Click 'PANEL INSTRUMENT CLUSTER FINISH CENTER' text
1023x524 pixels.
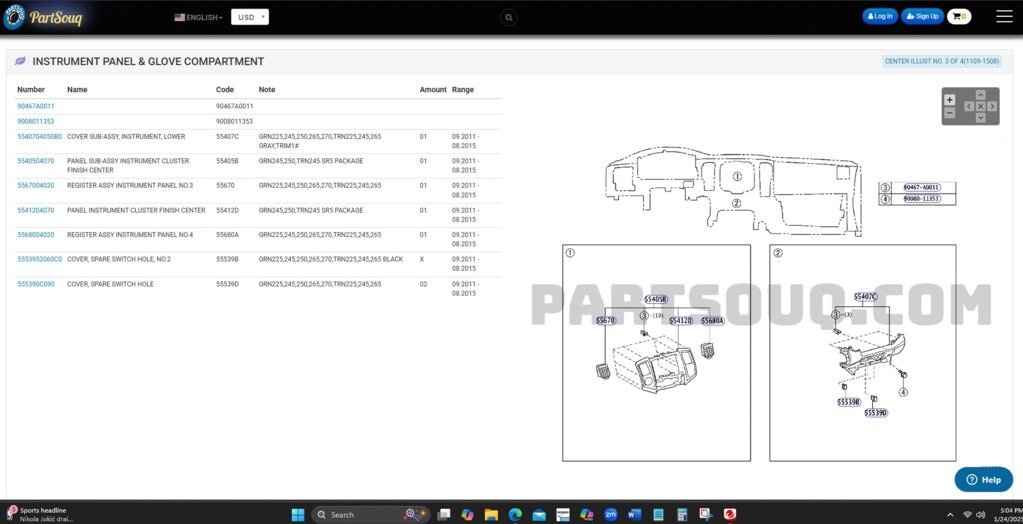[136, 210]
